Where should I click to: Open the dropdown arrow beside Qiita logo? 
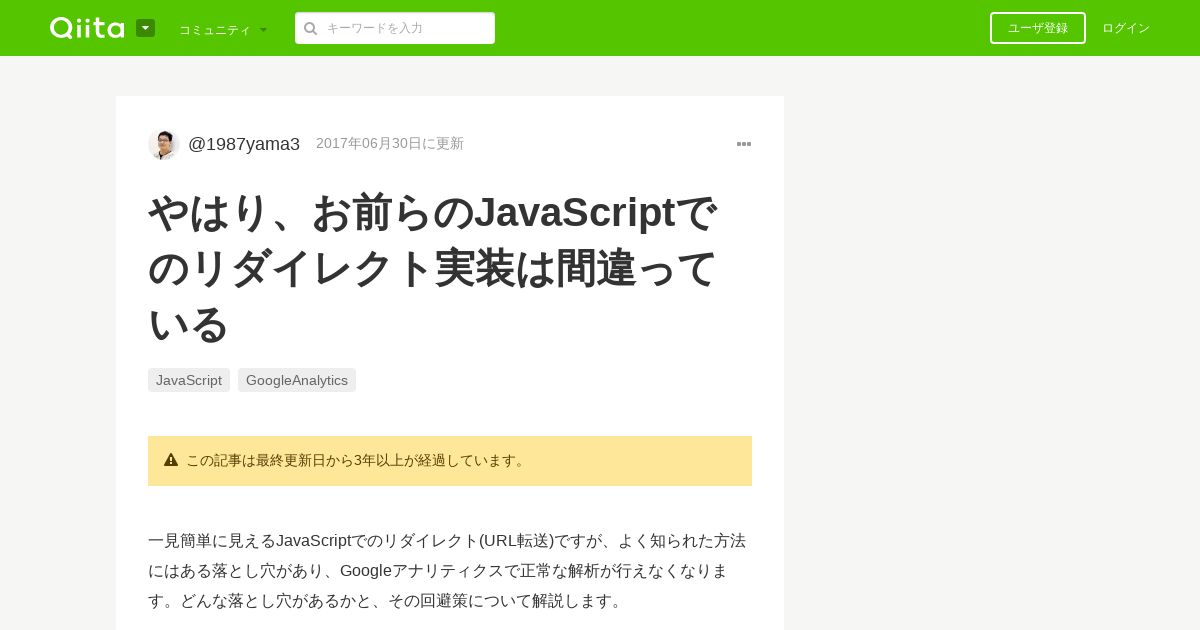point(145,28)
